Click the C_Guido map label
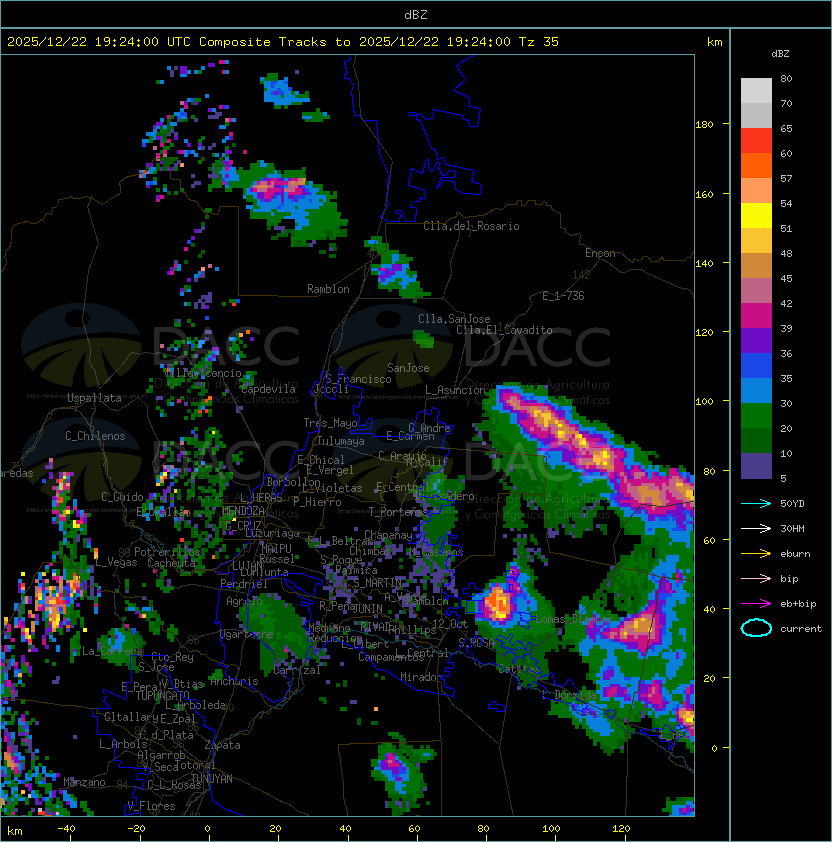 pyautogui.click(x=122, y=497)
